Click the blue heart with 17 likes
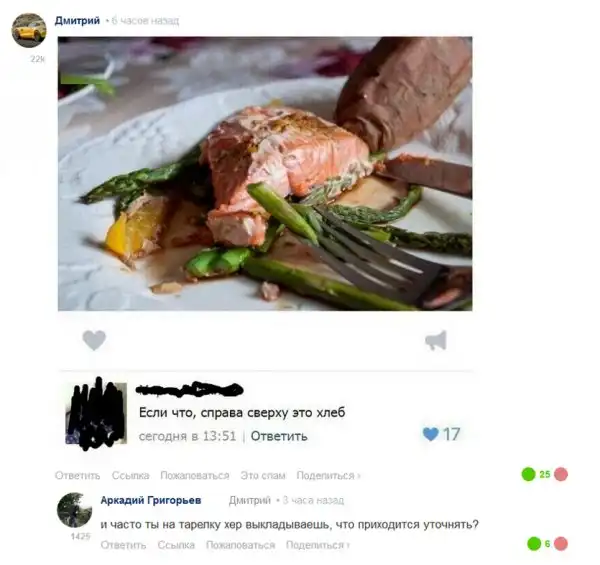Screen dimensions: 600x565 pos(431,434)
